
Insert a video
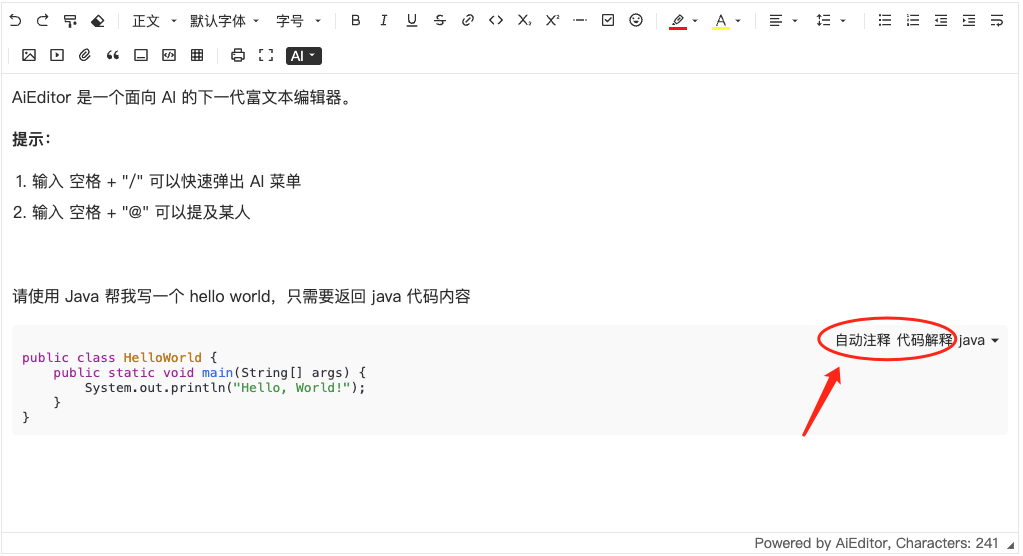coord(57,55)
